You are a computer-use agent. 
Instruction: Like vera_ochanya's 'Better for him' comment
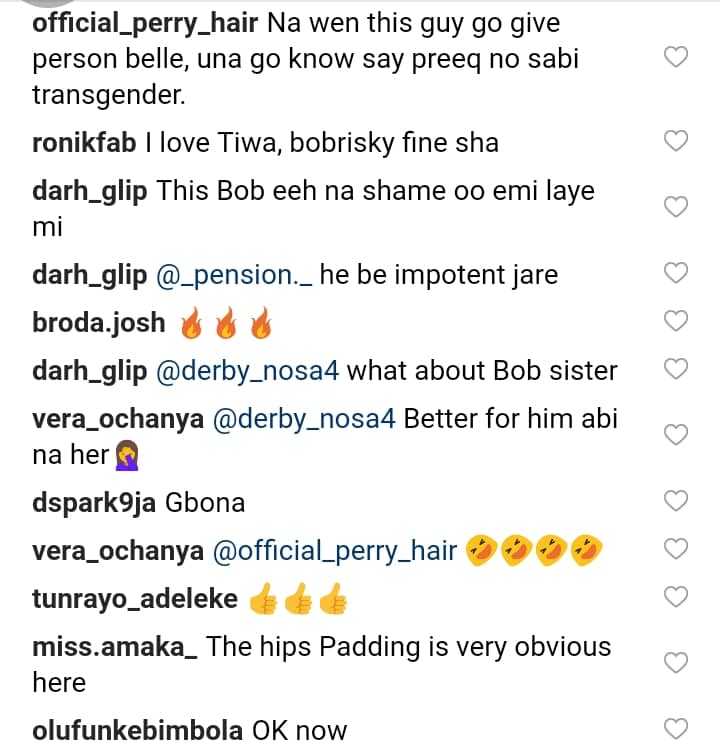(676, 435)
